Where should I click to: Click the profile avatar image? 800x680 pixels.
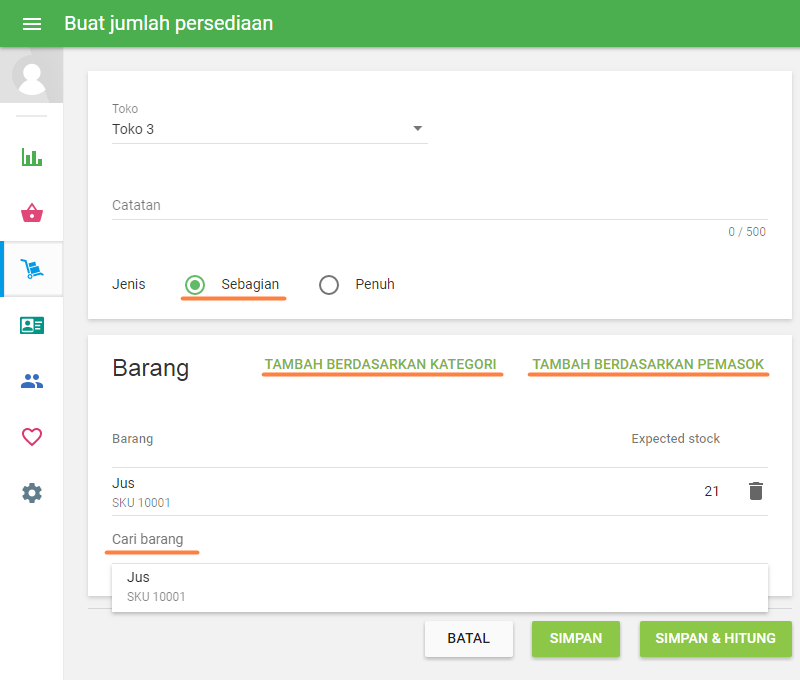pyautogui.click(x=31, y=75)
